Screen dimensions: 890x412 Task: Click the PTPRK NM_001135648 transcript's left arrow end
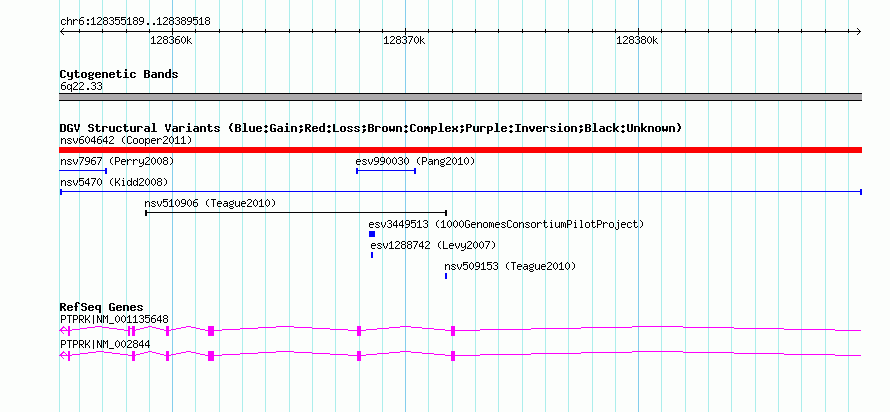[63, 330]
